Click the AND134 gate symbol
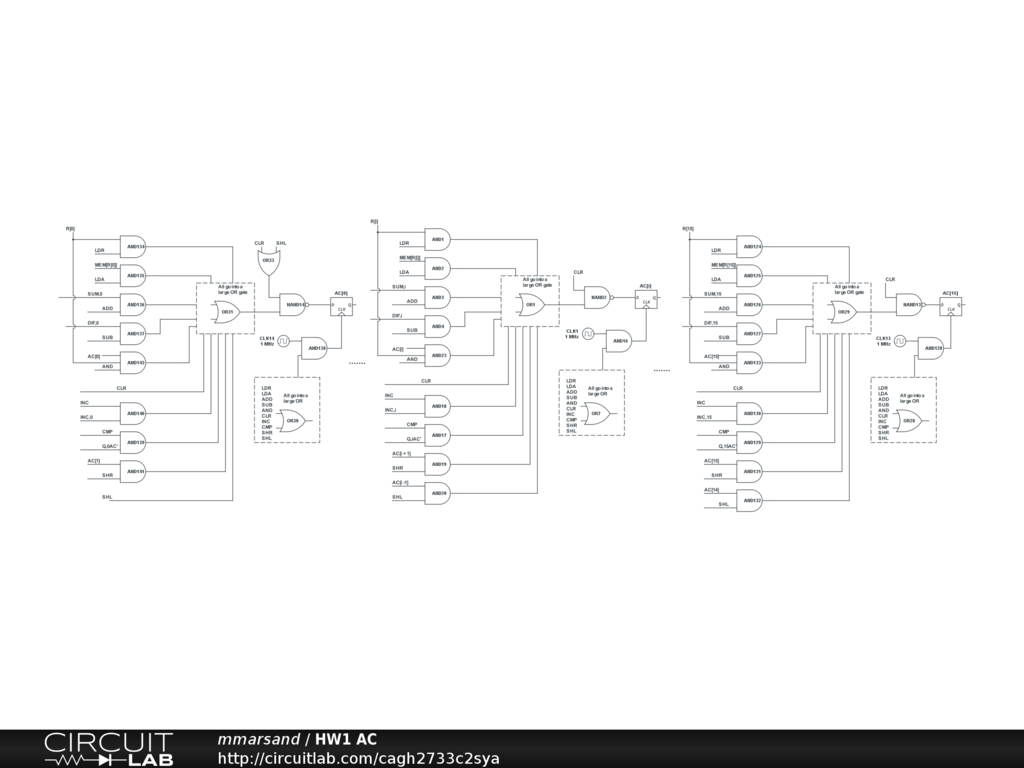The width and height of the screenshot is (1024, 768). click(133, 246)
